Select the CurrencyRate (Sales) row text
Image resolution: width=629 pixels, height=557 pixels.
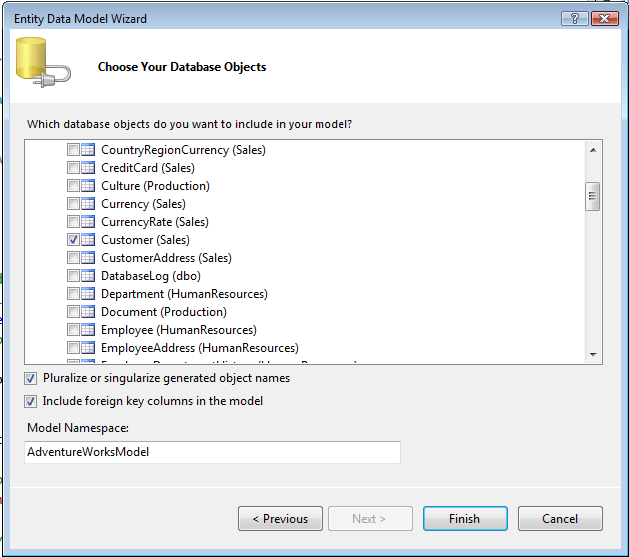(x=155, y=222)
